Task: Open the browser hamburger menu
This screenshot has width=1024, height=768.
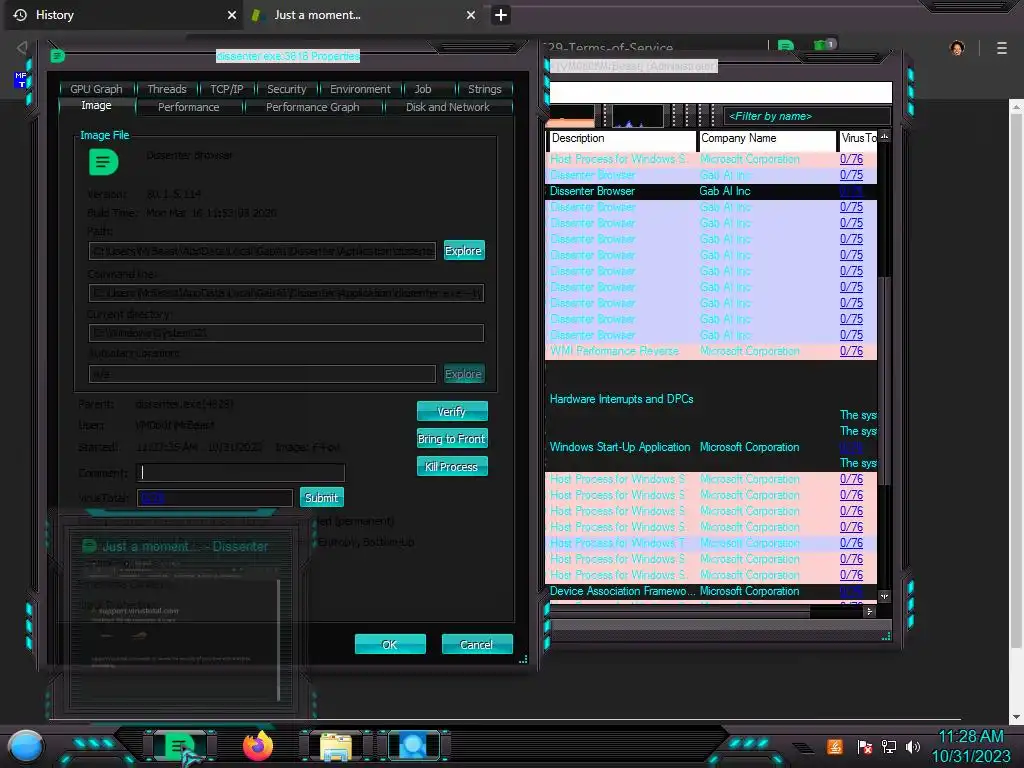Action: point(1002,48)
